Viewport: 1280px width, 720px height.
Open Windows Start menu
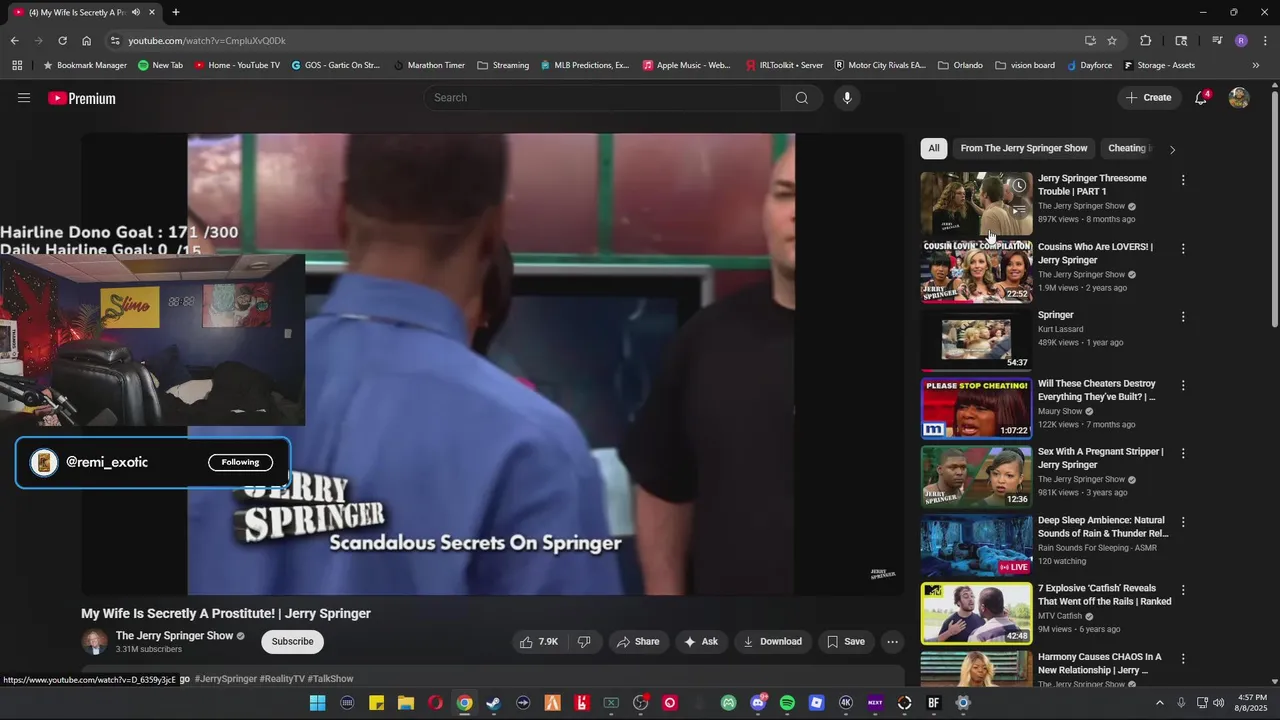coord(317,703)
